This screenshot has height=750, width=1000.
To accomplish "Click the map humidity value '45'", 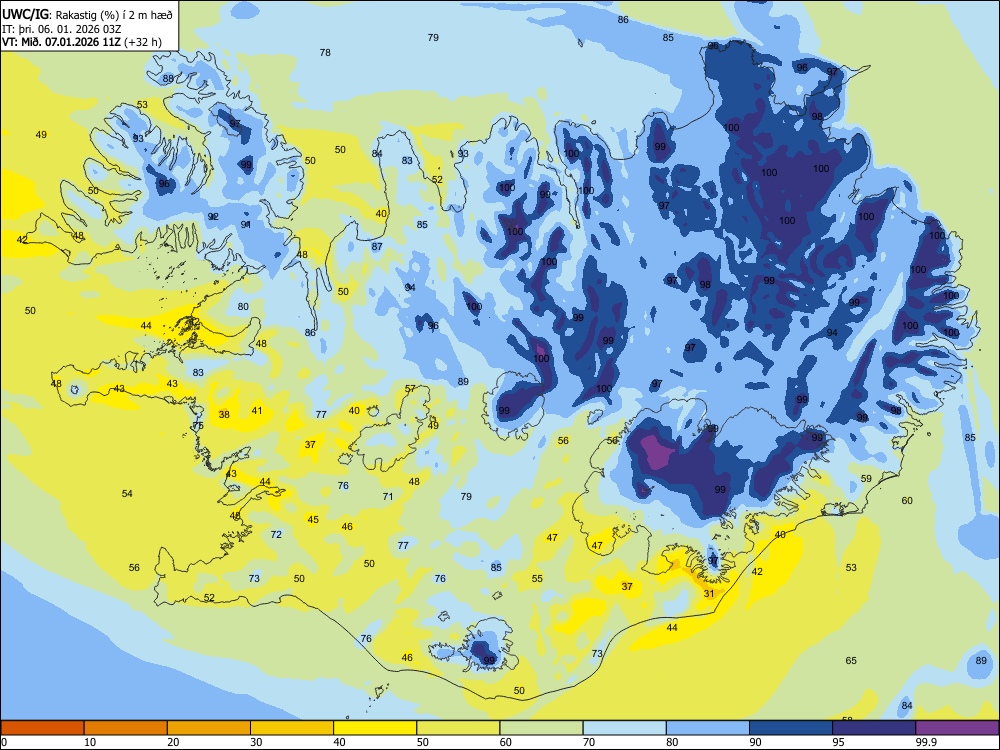I will 313,520.
